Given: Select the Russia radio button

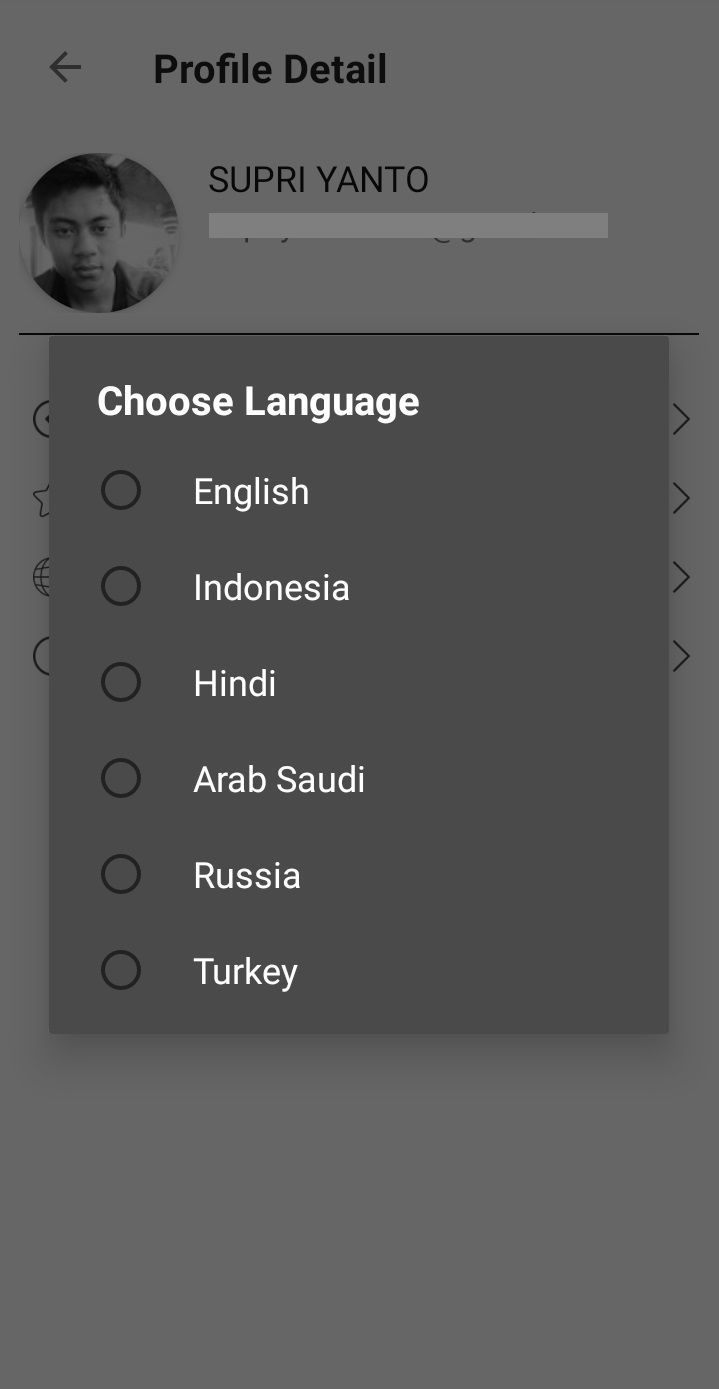Looking at the screenshot, I should (121, 875).
